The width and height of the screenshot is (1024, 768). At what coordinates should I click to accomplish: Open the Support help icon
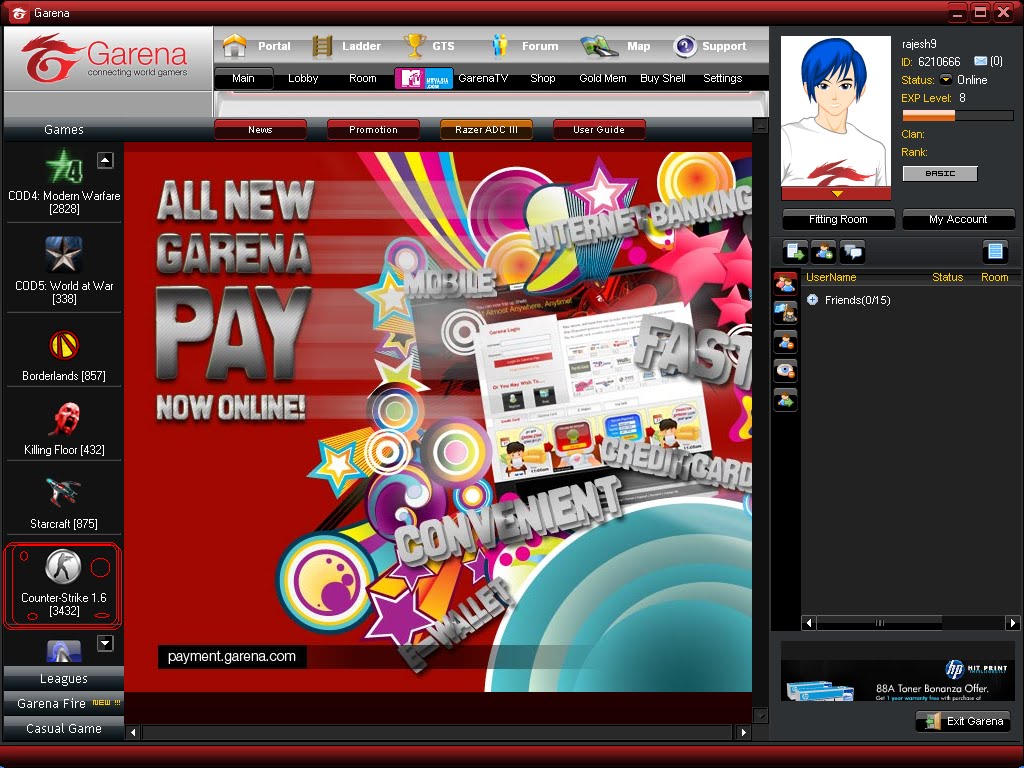[x=684, y=46]
